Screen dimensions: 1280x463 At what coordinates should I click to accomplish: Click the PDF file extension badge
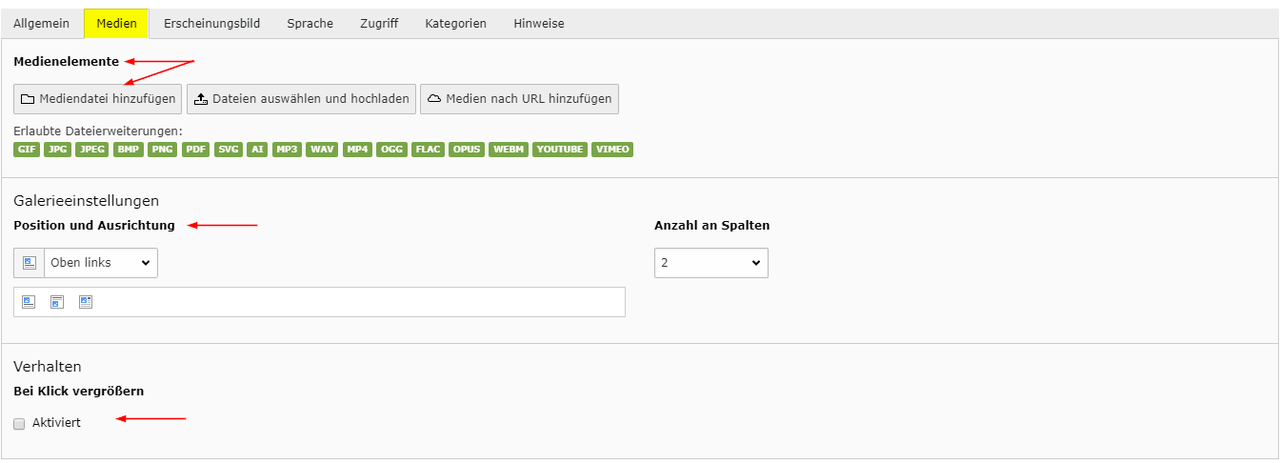pyautogui.click(x=196, y=150)
